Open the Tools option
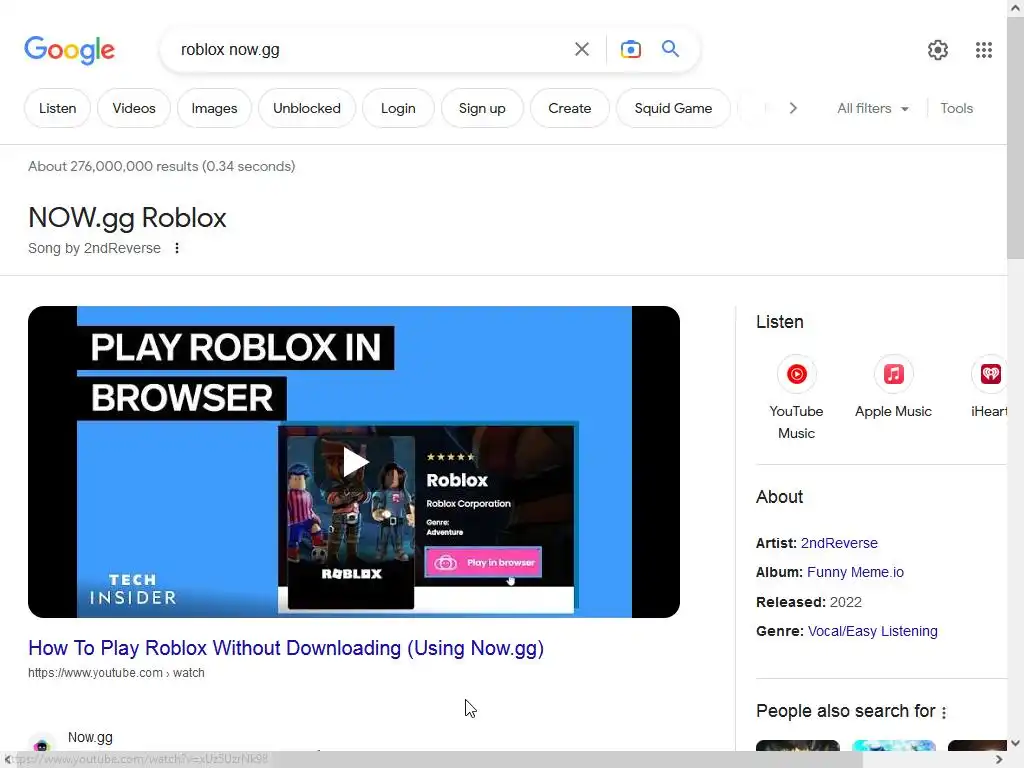Image resolution: width=1024 pixels, height=768 pixels. point(956,108)
